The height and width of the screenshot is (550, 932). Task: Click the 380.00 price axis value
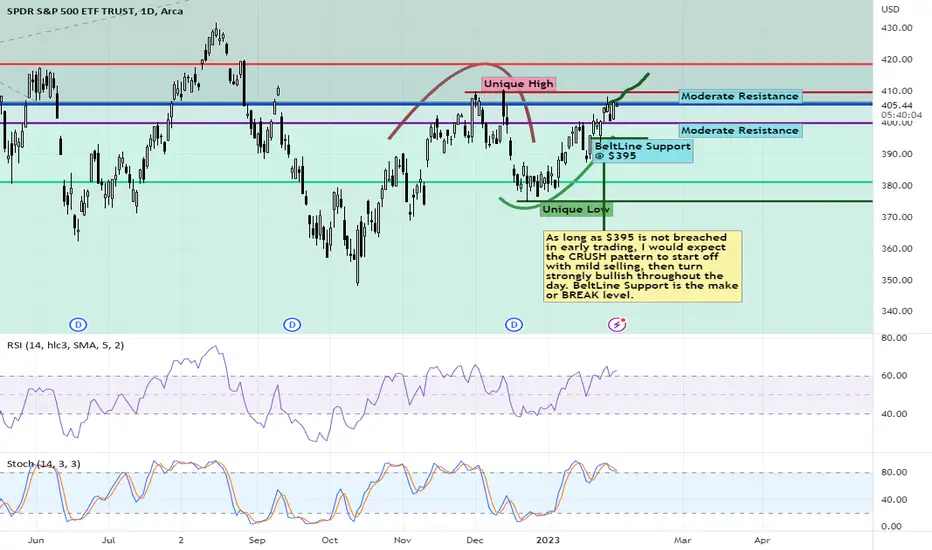tap(897, 186)
